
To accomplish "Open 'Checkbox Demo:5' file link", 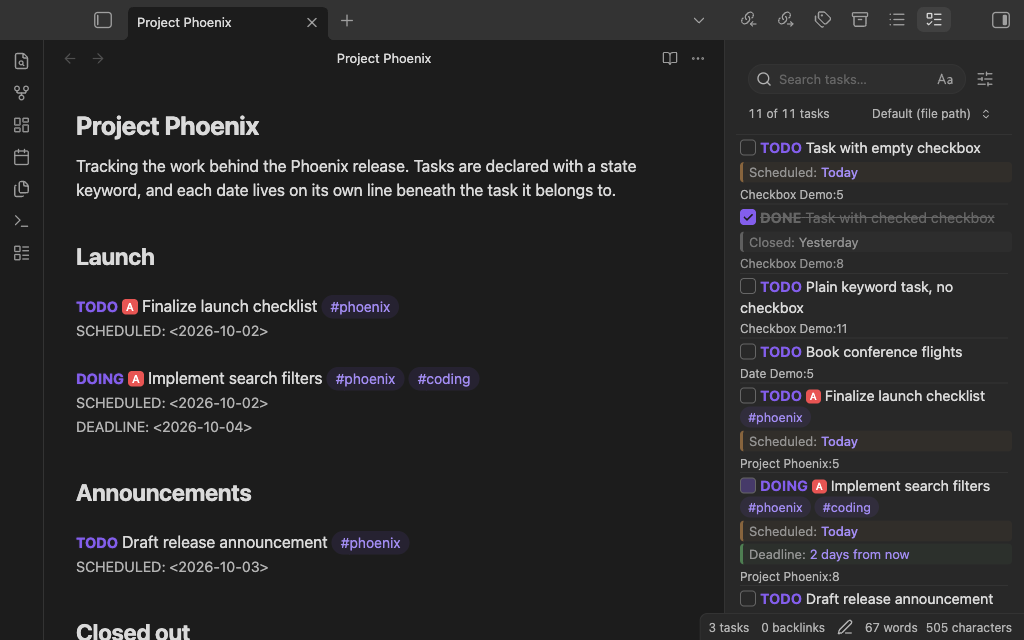I will 792,195.
